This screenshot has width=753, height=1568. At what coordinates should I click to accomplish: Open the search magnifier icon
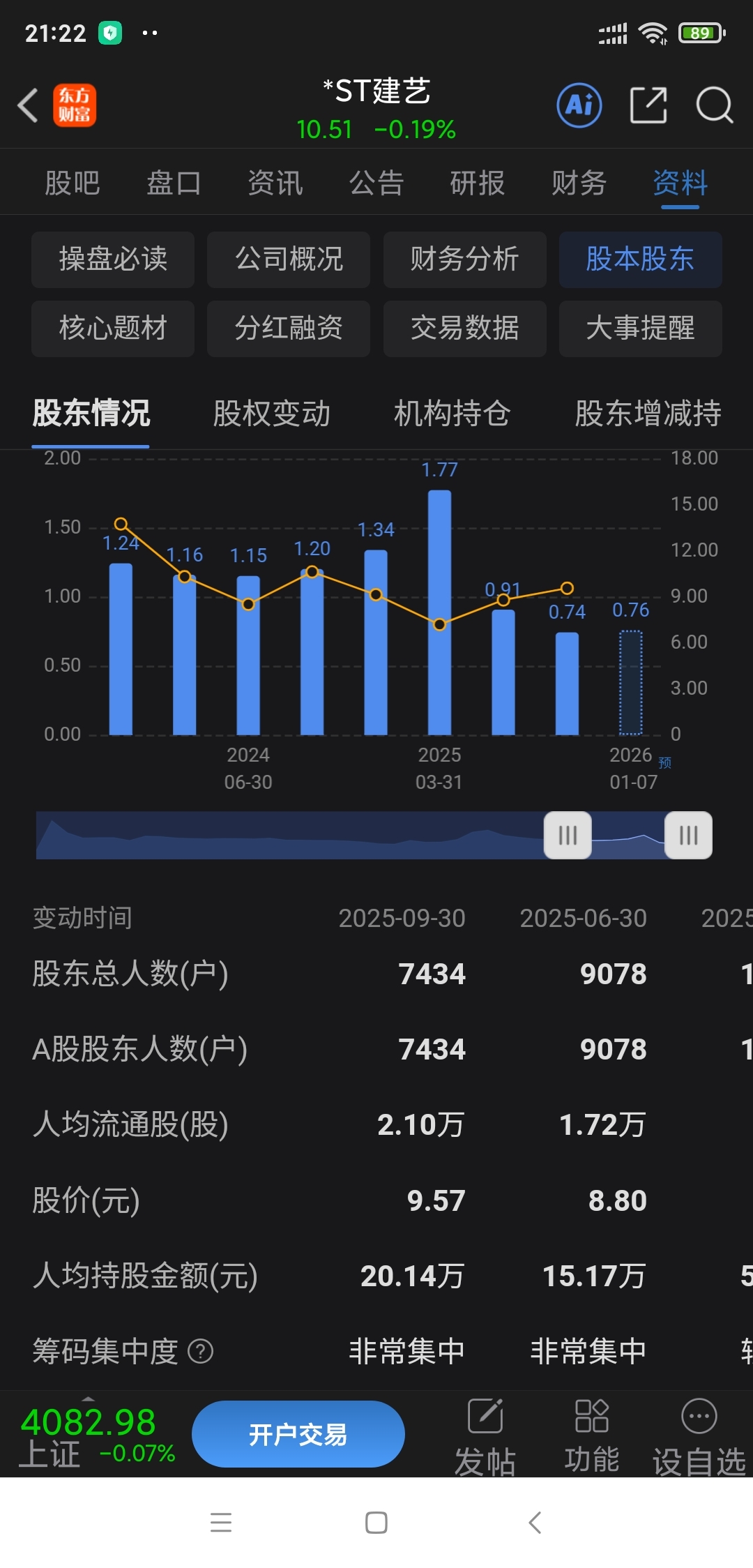pos(715,105)
